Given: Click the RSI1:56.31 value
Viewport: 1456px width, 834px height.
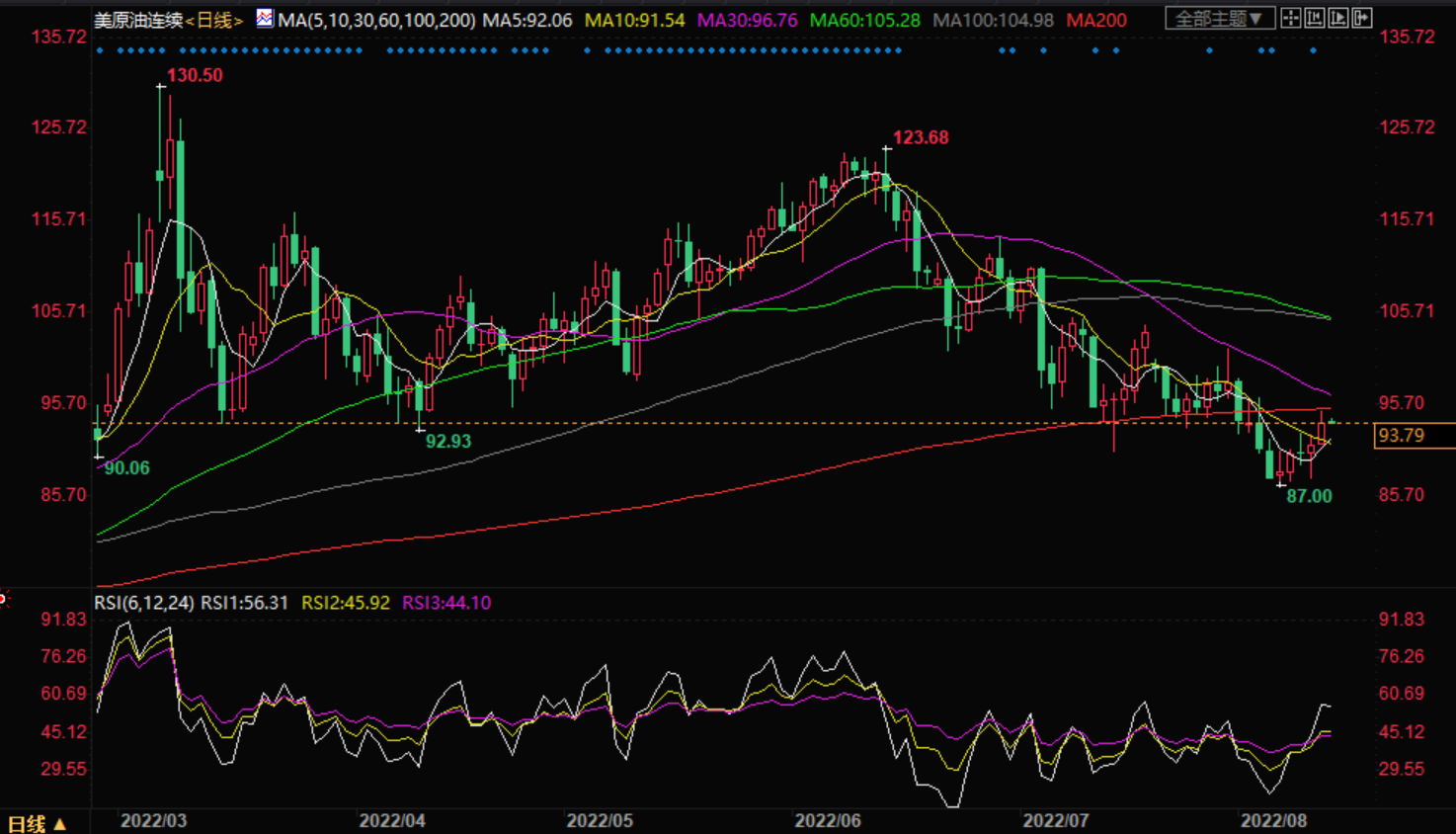Looking at the screenshot, I should 245,603.
